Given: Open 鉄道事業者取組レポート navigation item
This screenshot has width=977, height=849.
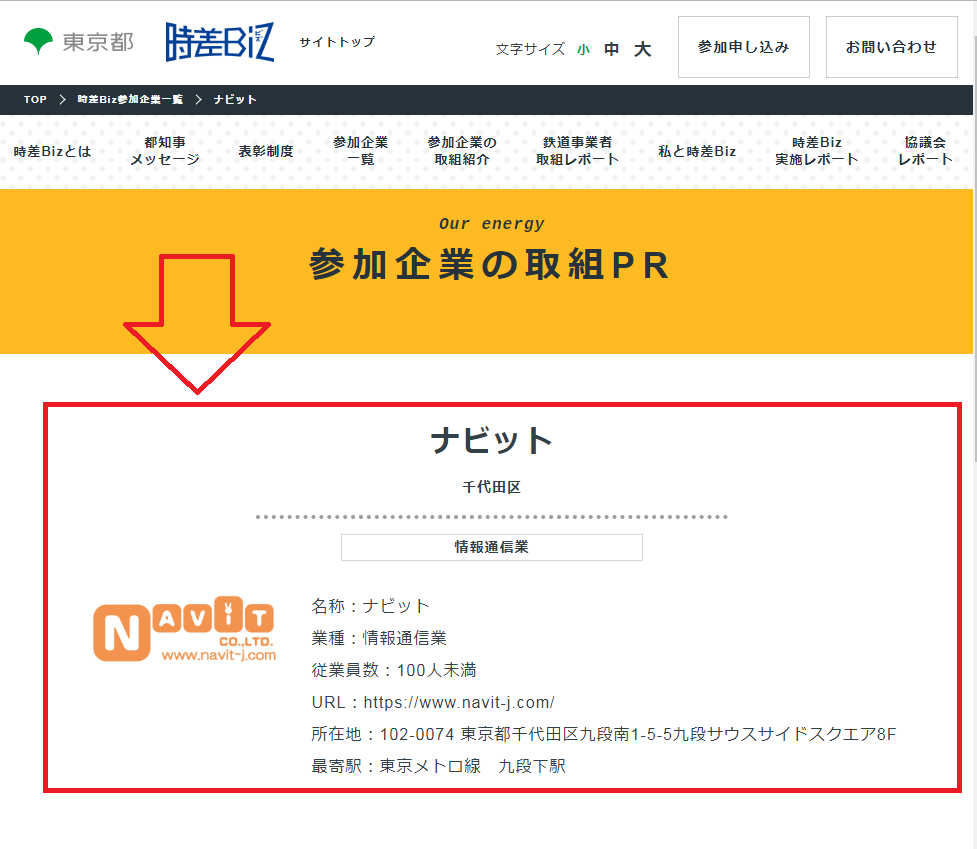Looking at the screenshot, I should pos(577,151).
